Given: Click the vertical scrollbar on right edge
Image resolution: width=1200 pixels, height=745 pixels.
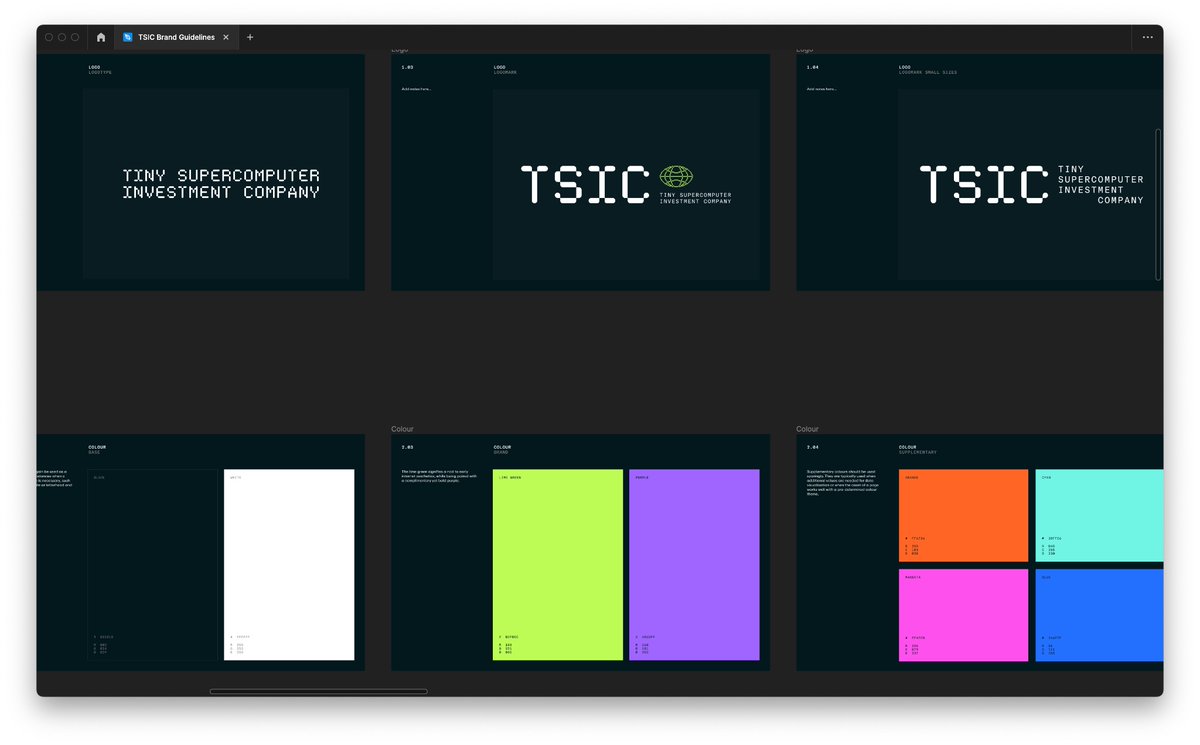Looking at the screenshot, I should (1158, 203).
